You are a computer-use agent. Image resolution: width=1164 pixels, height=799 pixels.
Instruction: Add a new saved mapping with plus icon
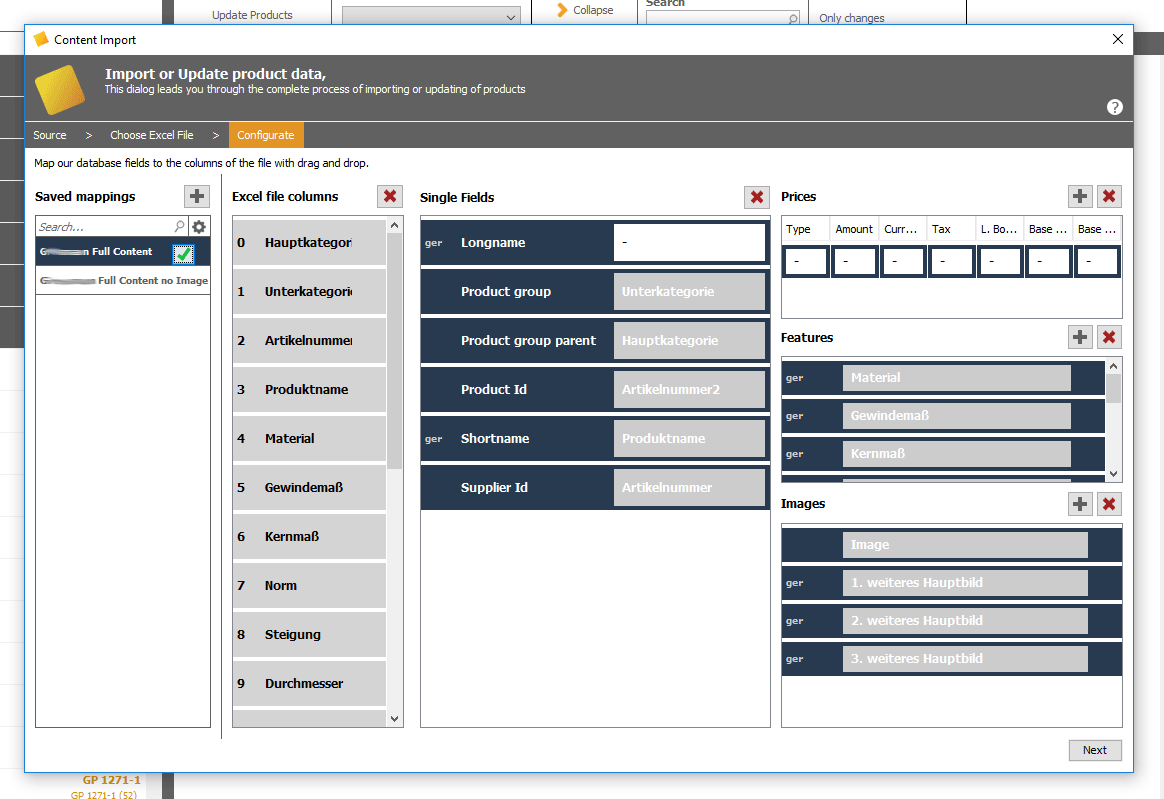point(197,196)
